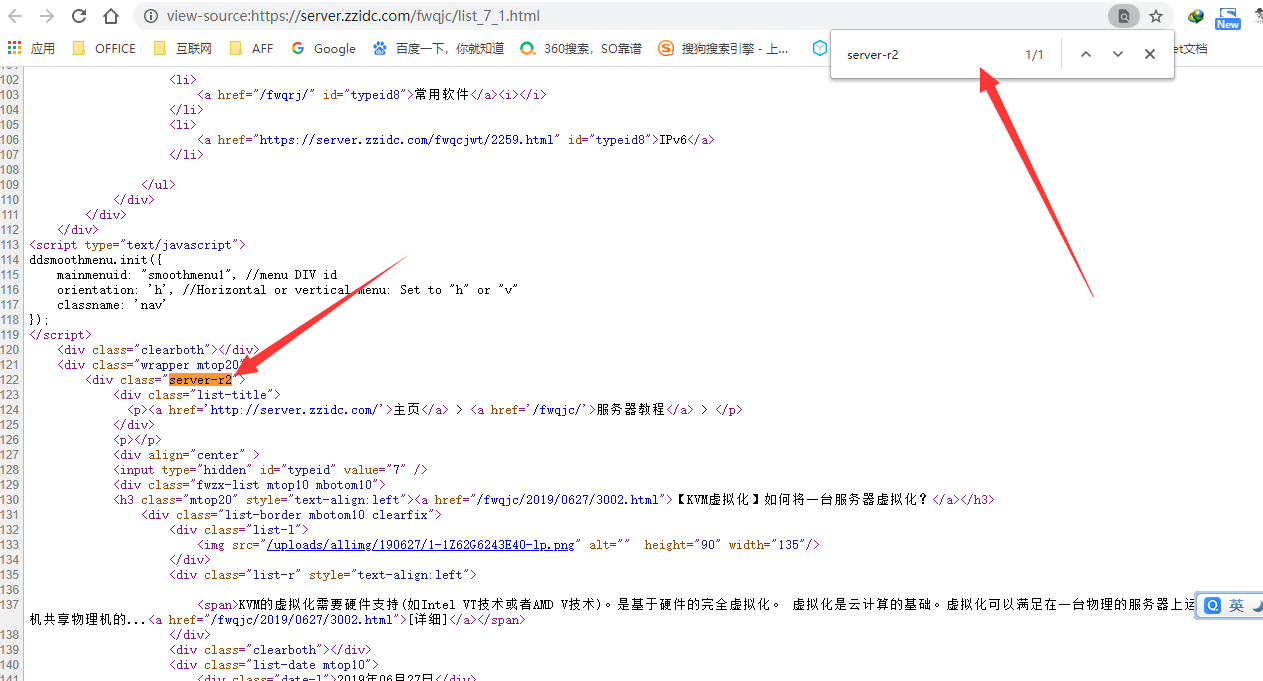Reload the view-source page
This screenshot has height=681, width=1263.
(x=79, y=16)
